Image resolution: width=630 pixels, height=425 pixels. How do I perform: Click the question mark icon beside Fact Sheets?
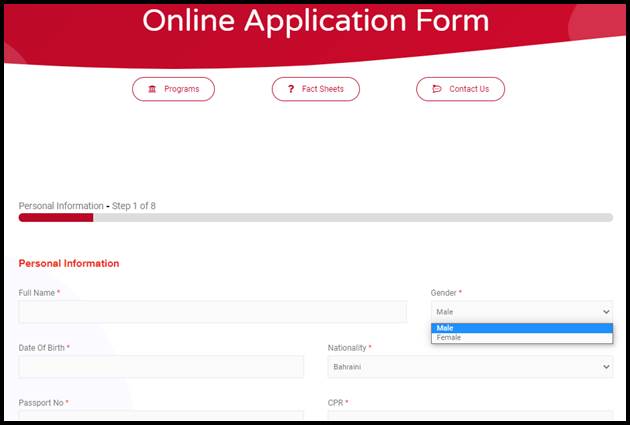(289, 89)
